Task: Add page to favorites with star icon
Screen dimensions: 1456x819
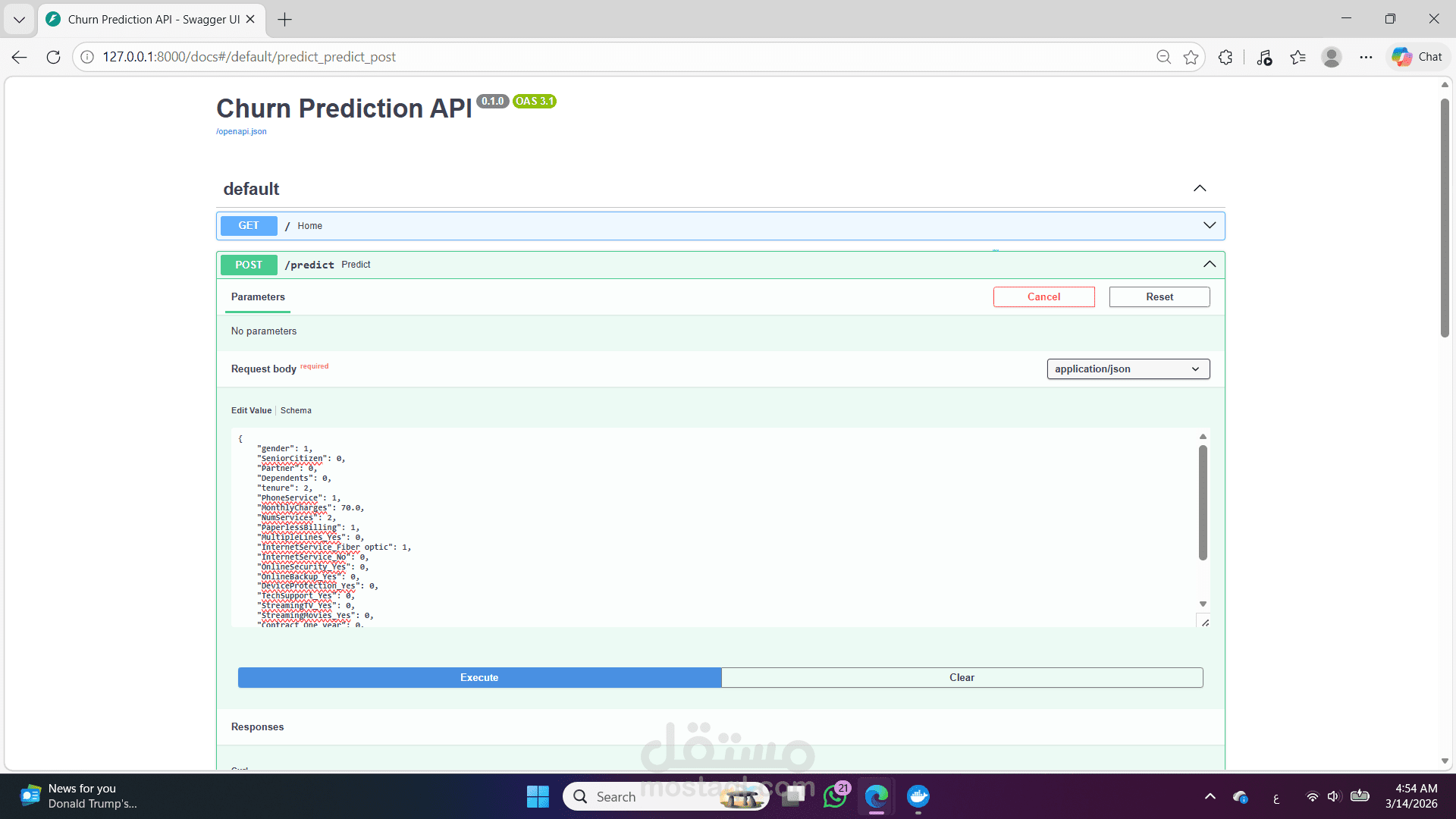Action: click(1191, 57)
